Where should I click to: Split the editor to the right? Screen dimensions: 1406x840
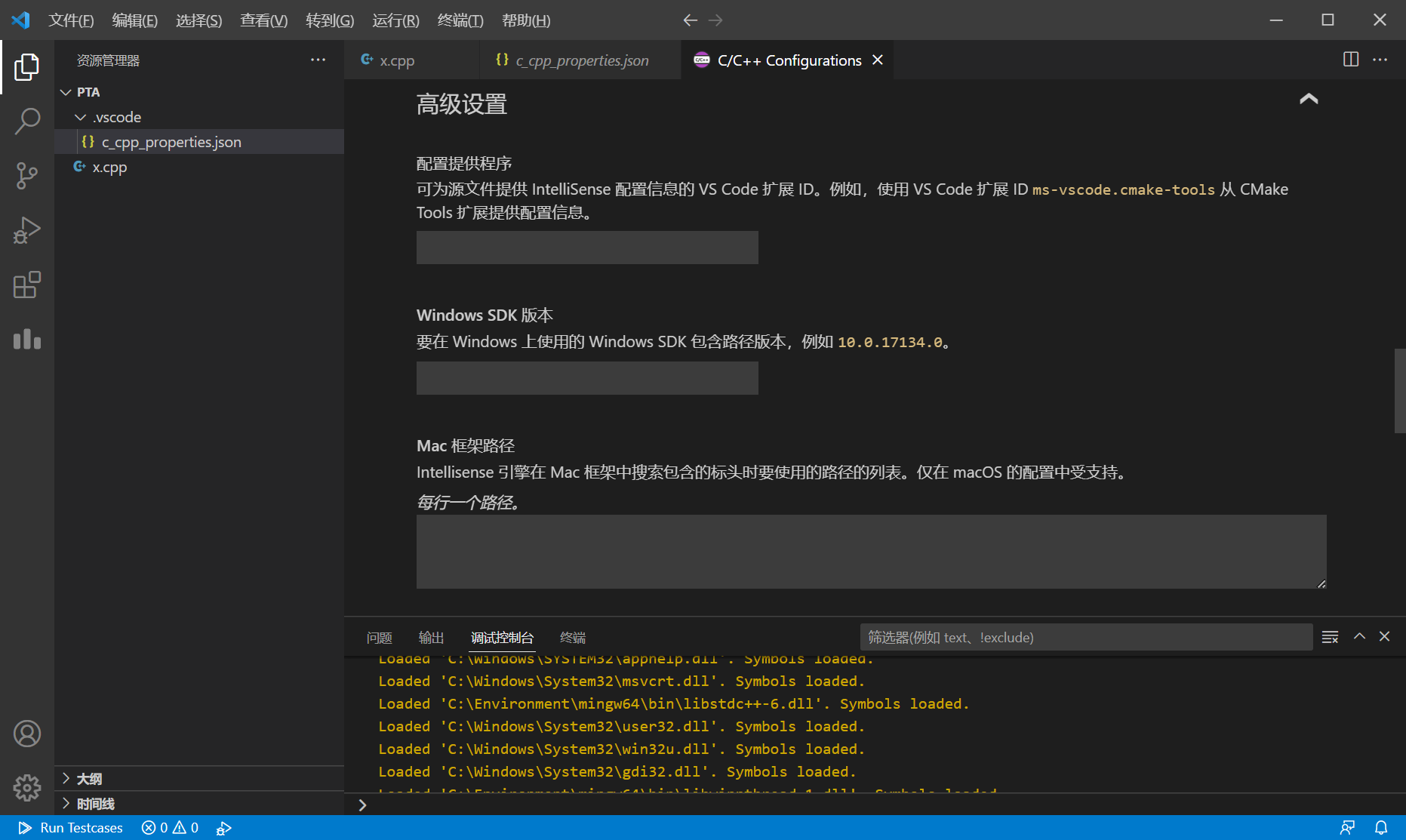(1351, 60)
